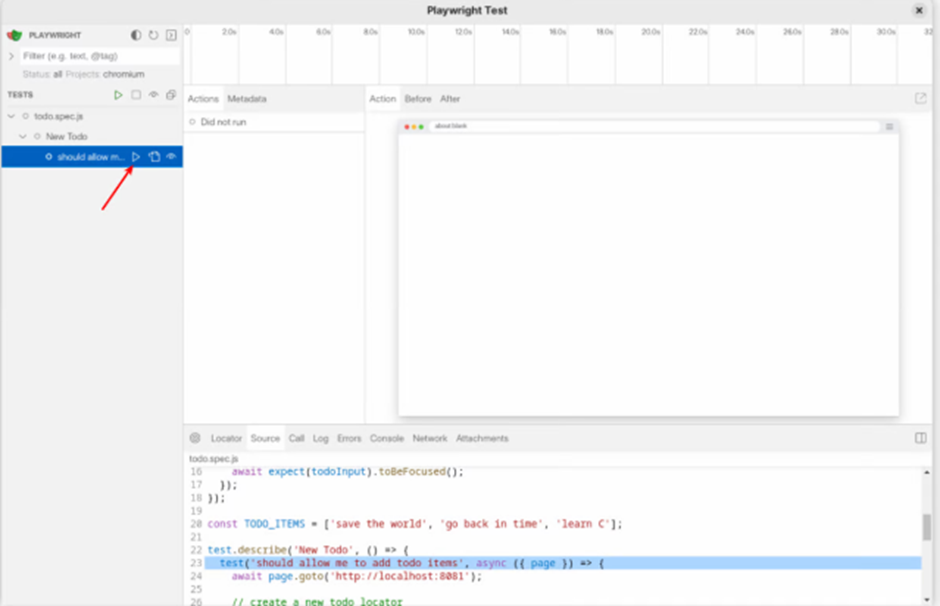
Task: Toggle the split panel layout icon
Action: (920, 438)
